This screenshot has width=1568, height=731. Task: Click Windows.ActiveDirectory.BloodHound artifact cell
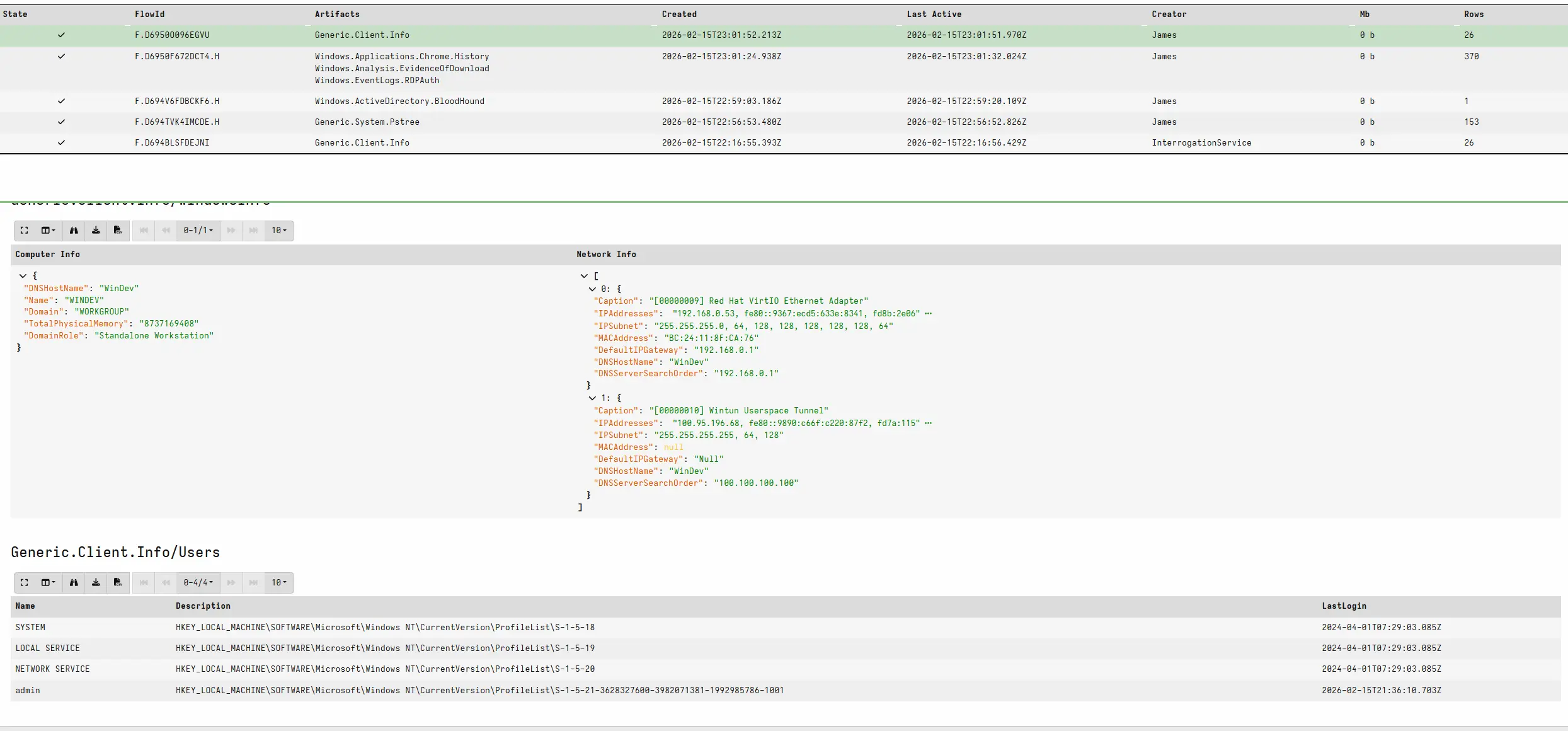pos(399,101)
